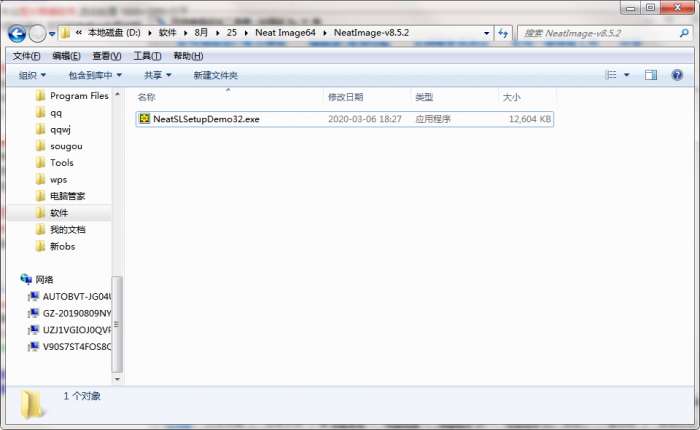The height and width of the screenshot is (430, 700).
Task: Toggle the preview pane icon
Action: click(650, 75)
